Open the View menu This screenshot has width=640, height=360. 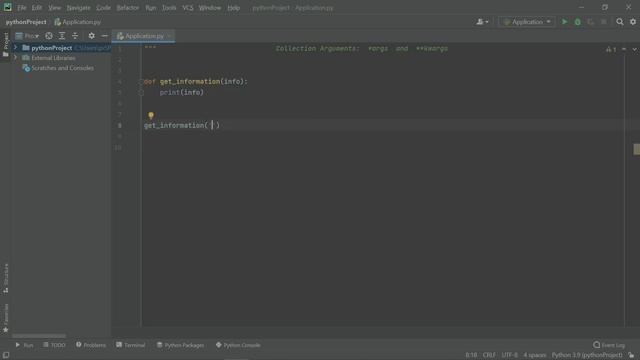[x=54, y=8]
